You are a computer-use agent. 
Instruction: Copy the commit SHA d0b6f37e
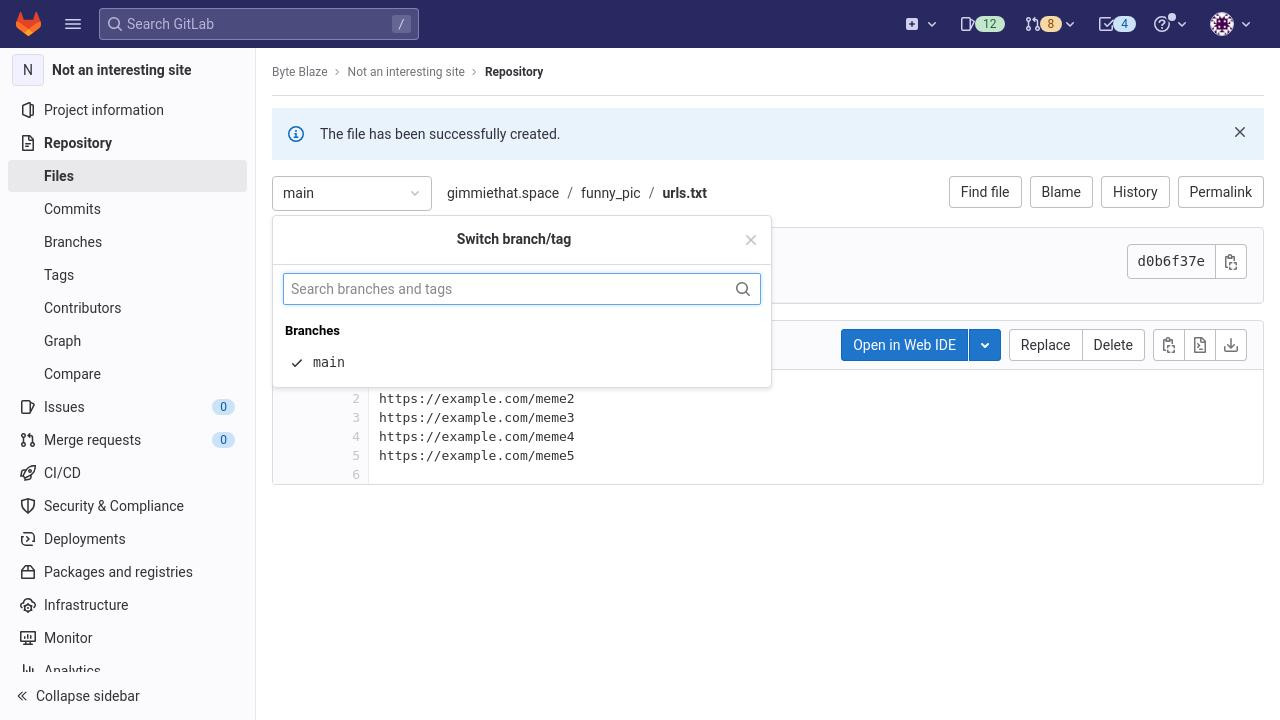click(x=1231, y=262)
